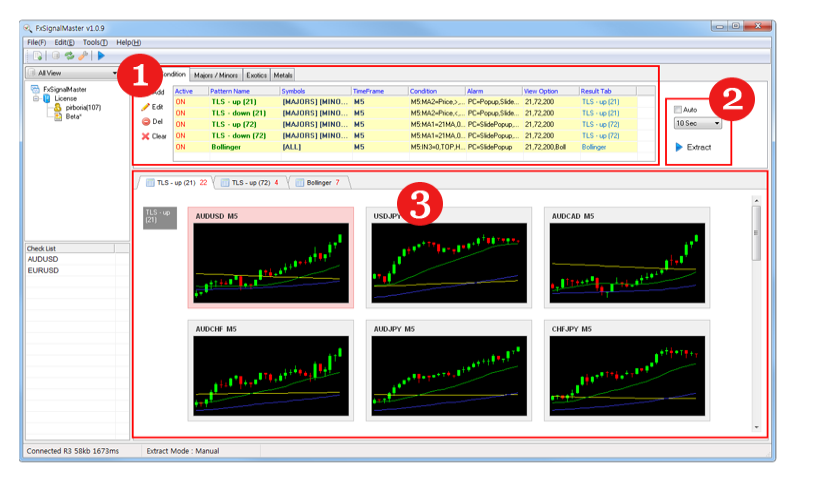This screenshot has height=479, width=816.
Task: Click the View Option column header
Action: coord(551,91)
